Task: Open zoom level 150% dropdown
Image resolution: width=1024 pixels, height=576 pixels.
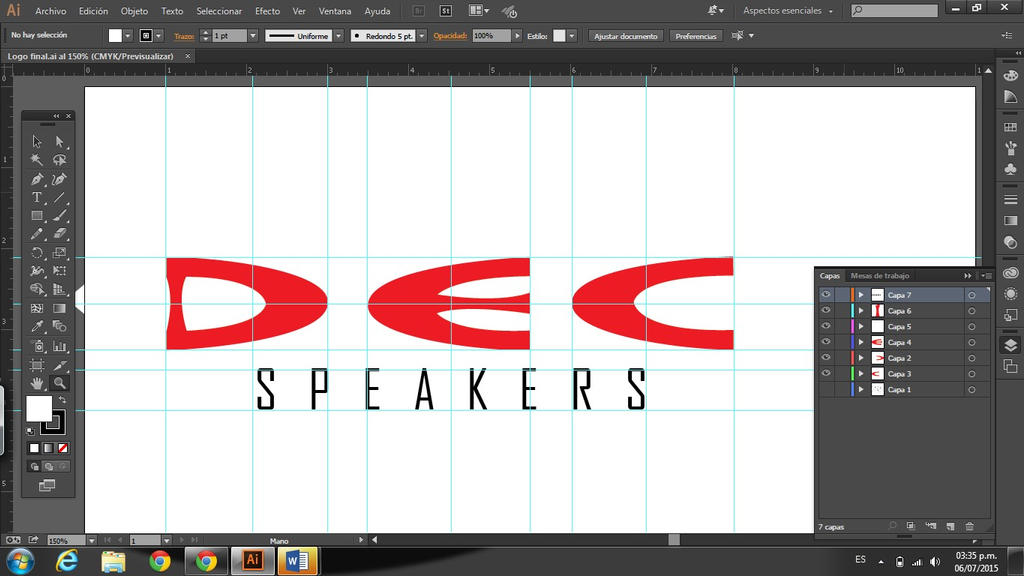Action: coord(91,540)
